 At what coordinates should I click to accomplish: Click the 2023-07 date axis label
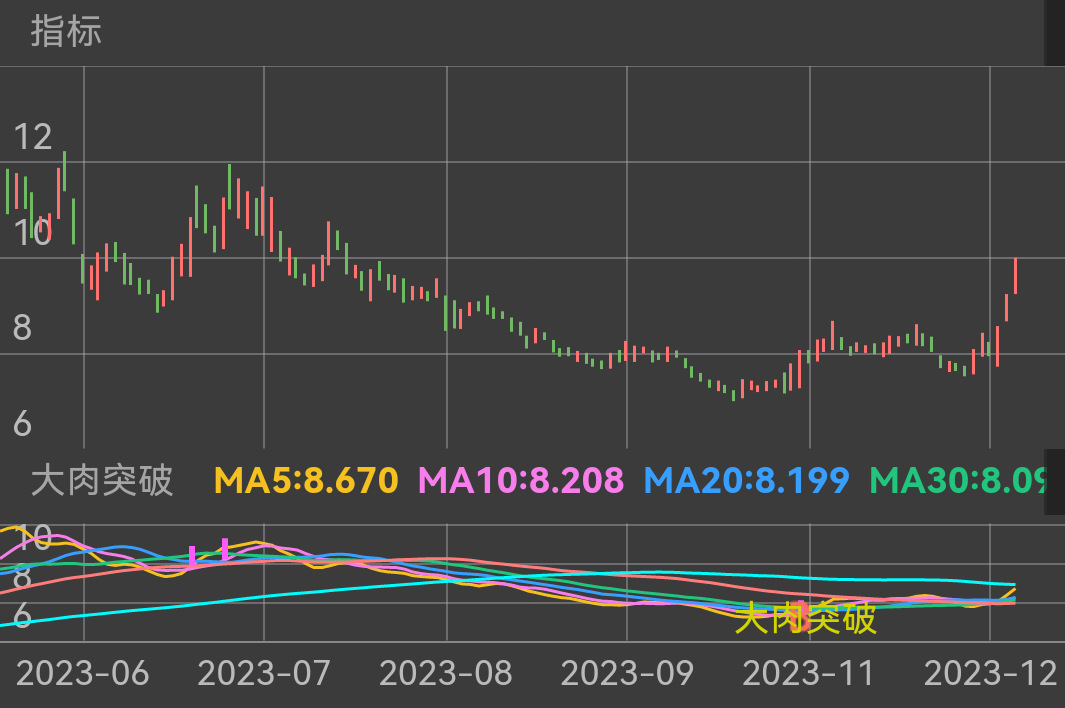(264, 673)
